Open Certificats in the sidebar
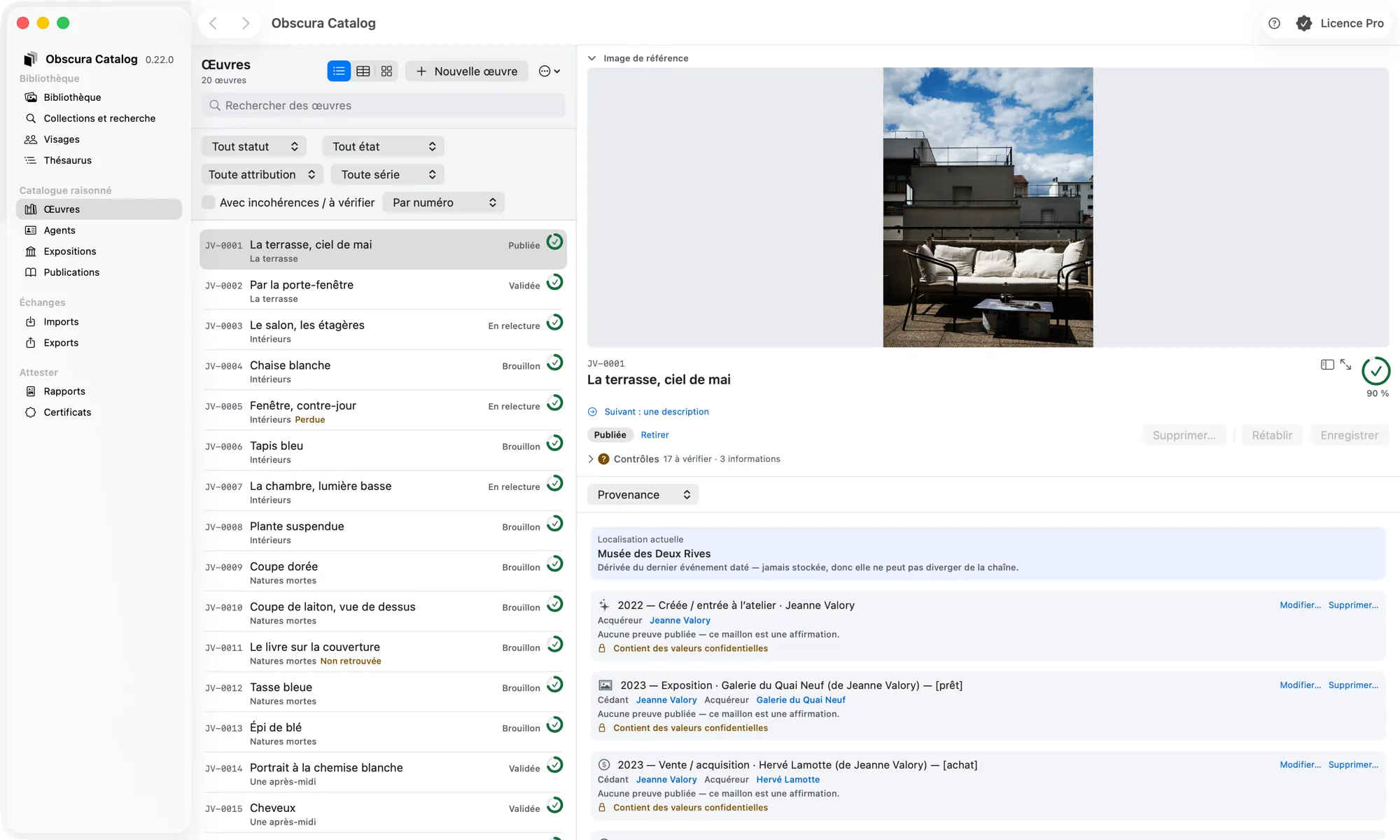The width and height of the screenshot is (1400, 840). [67, 412]
